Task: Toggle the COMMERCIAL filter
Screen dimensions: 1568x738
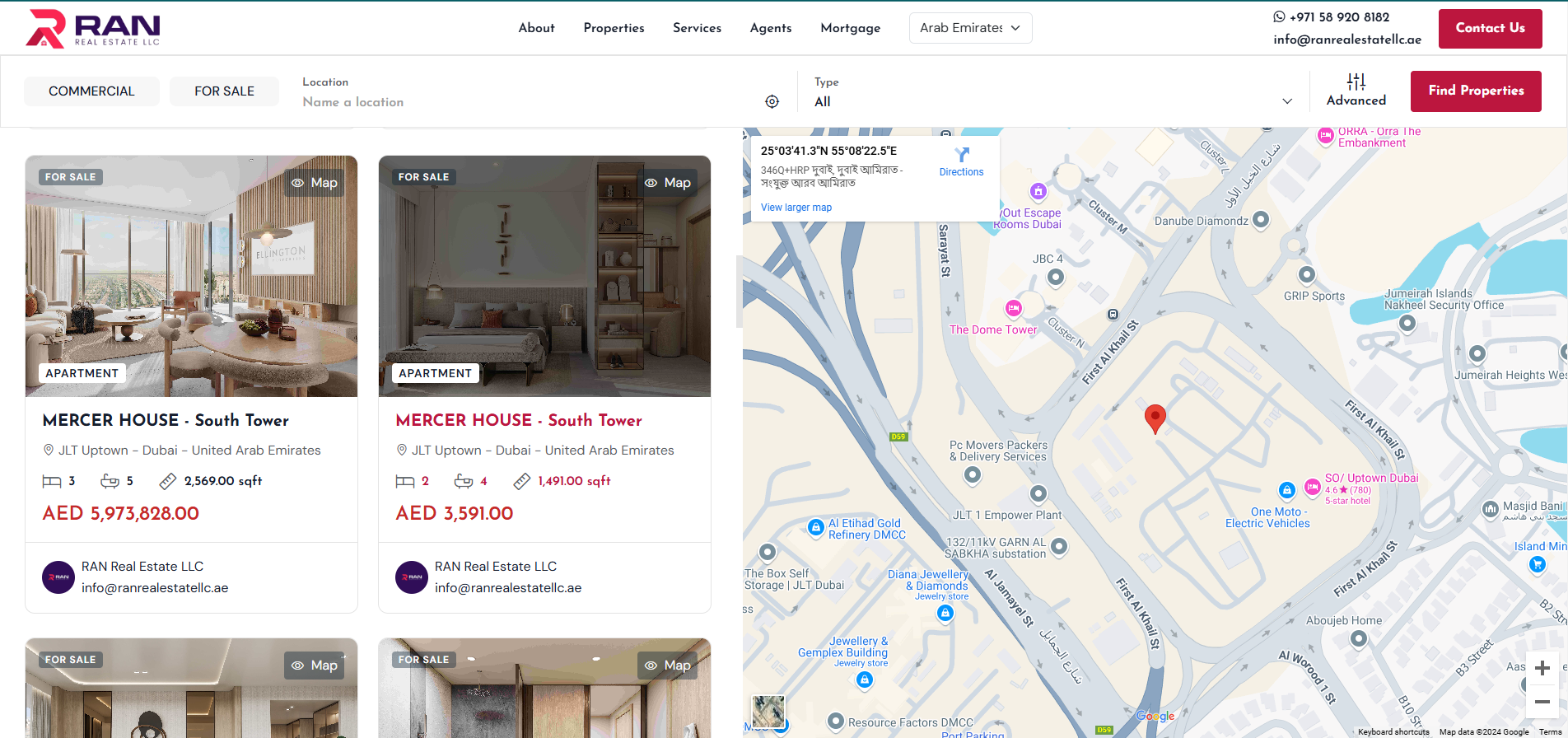Action: pyautogui.click(x=91, y=91)
